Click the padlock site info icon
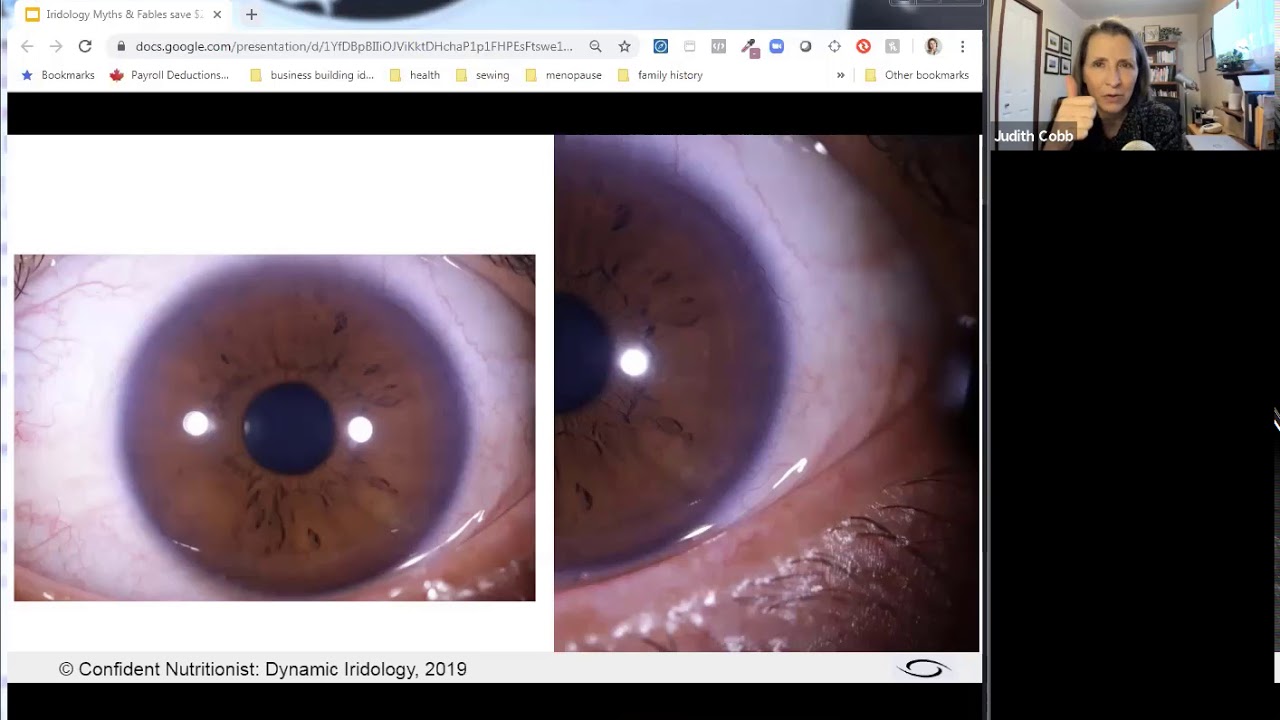 [121, 46]
